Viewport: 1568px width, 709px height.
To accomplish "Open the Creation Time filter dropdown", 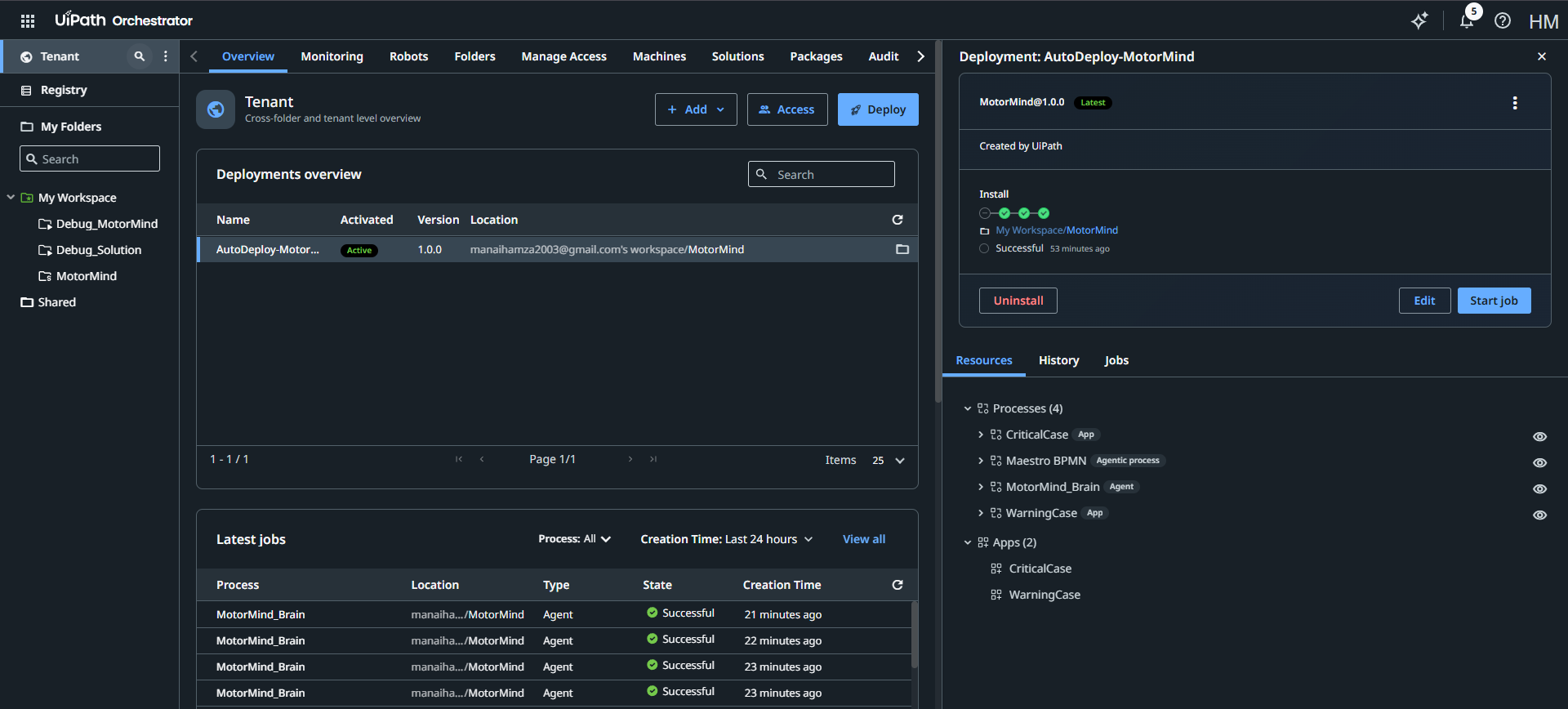I will tap(727, 539).
